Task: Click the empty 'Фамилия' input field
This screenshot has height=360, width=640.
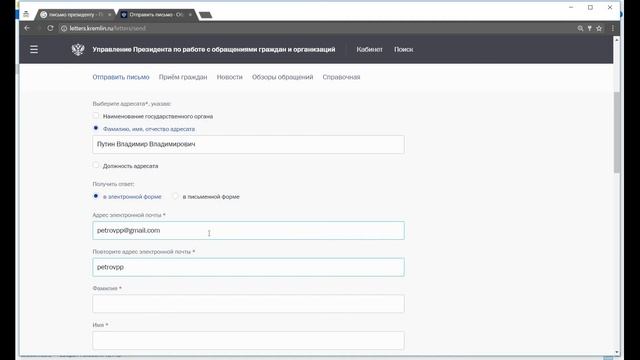Action: point(248,304)
